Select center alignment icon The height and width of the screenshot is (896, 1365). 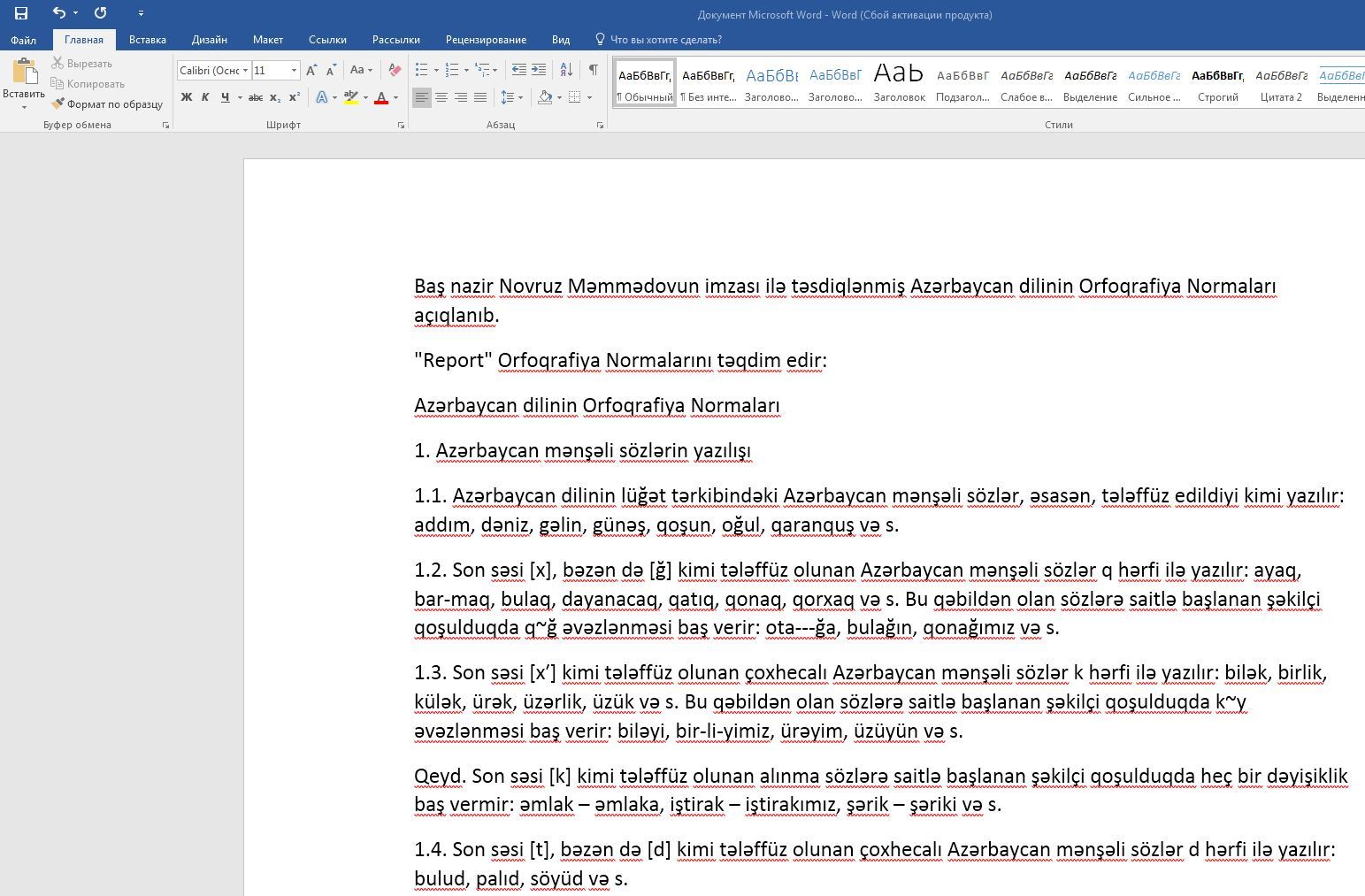(x=441, y=97)
